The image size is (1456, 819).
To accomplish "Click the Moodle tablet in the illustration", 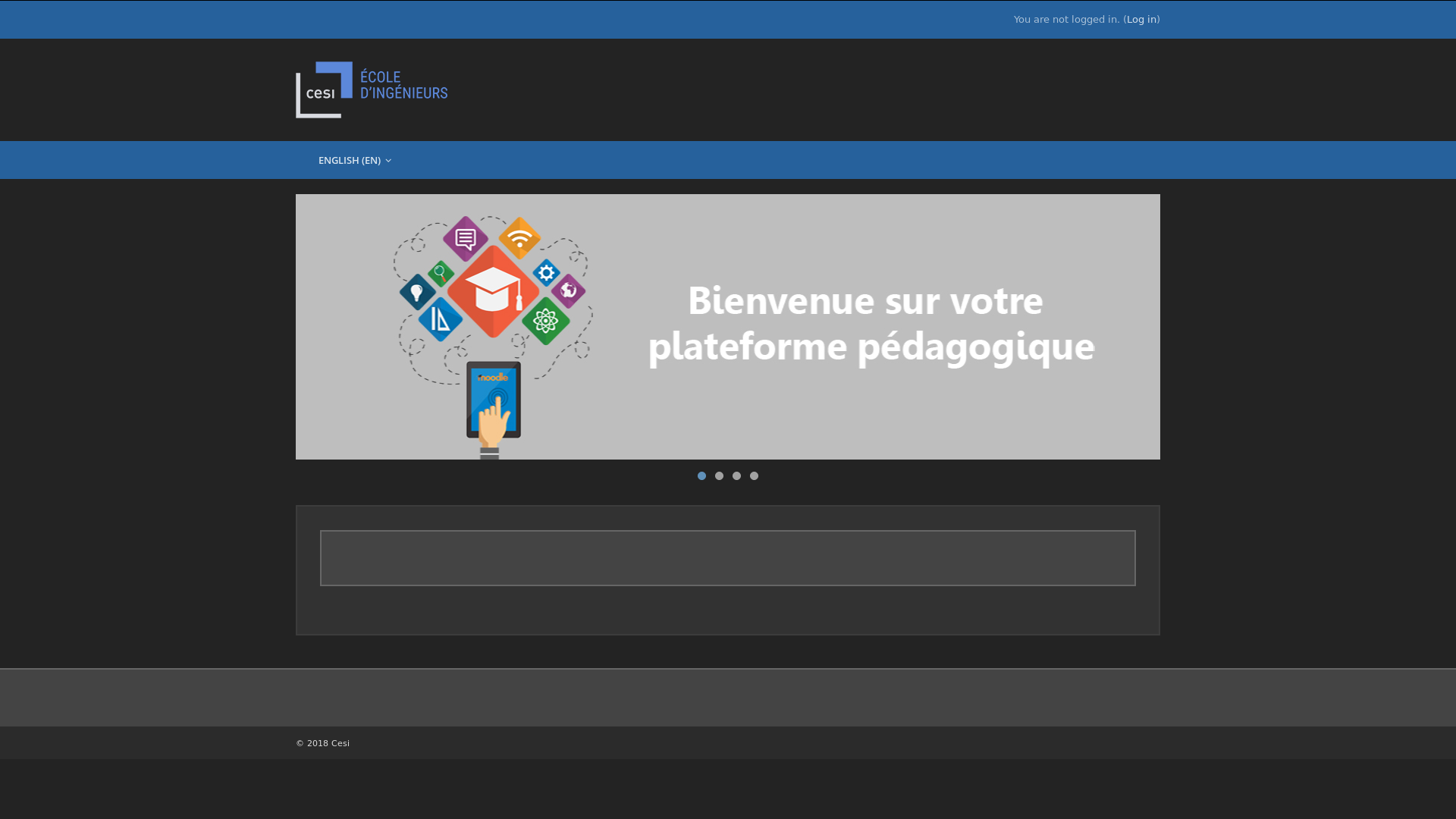I will 492,398.
